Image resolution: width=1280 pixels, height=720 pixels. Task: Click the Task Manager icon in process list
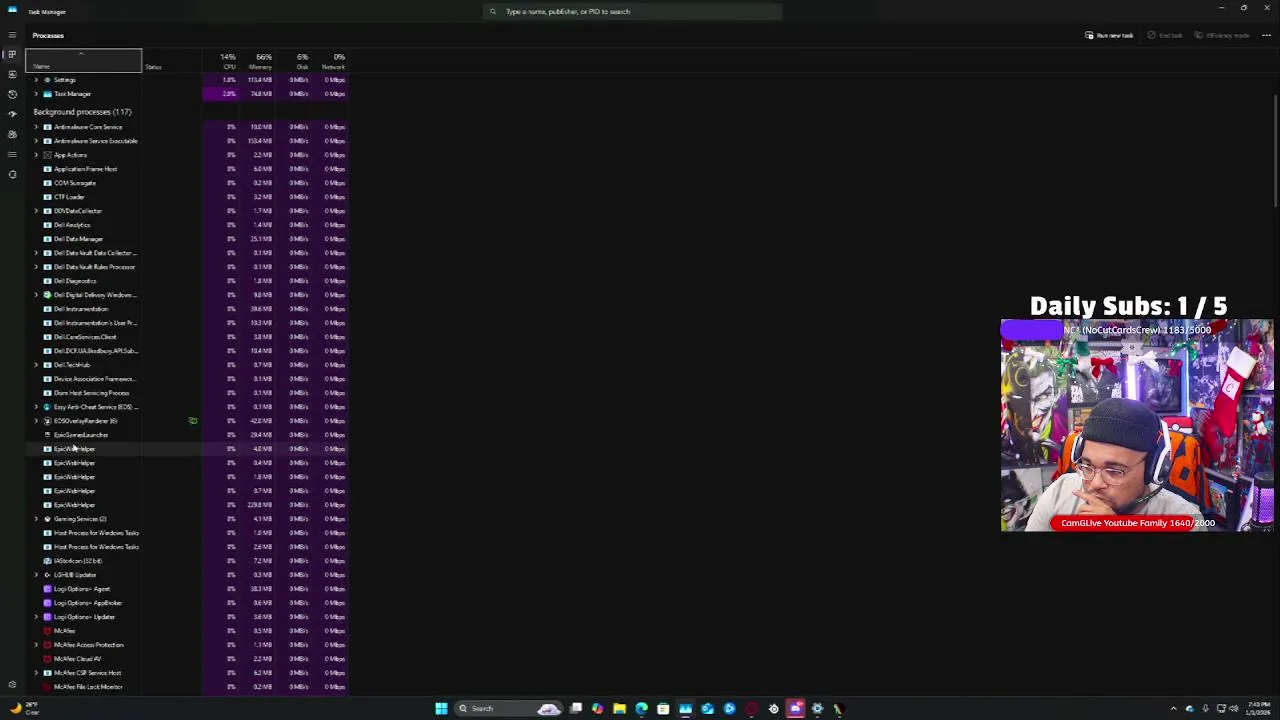coord(47,94)
